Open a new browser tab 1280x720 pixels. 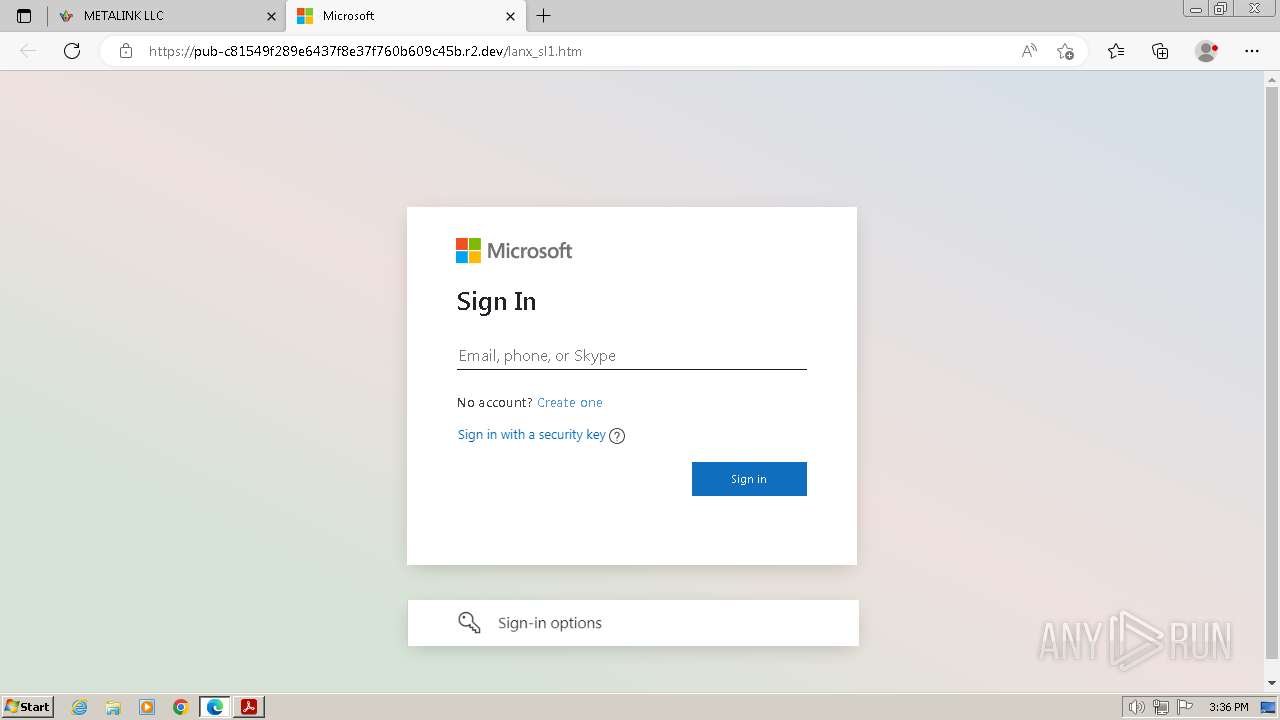tap(544, 16)
